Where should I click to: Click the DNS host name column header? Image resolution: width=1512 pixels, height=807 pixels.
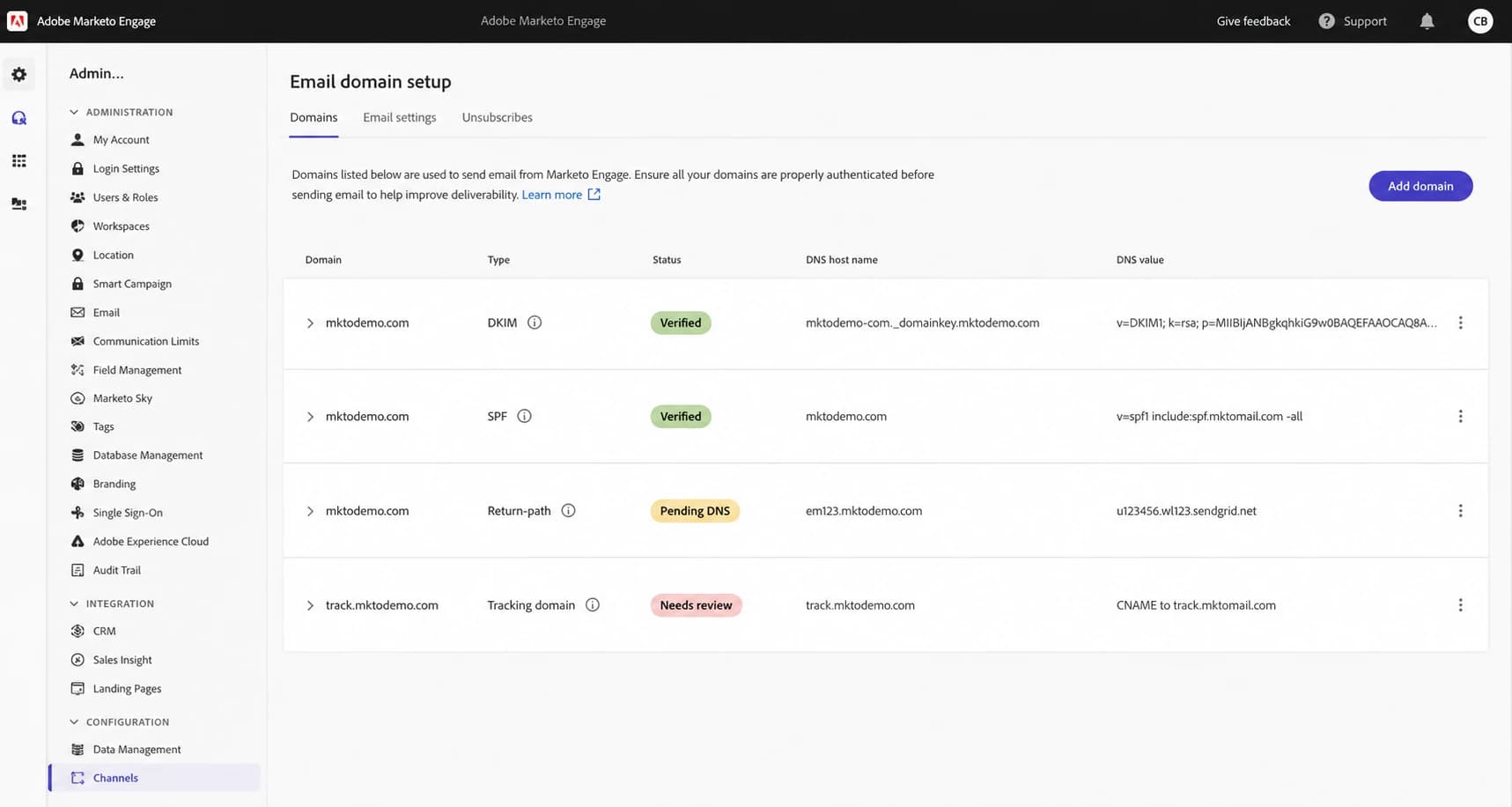pos(841,260)
